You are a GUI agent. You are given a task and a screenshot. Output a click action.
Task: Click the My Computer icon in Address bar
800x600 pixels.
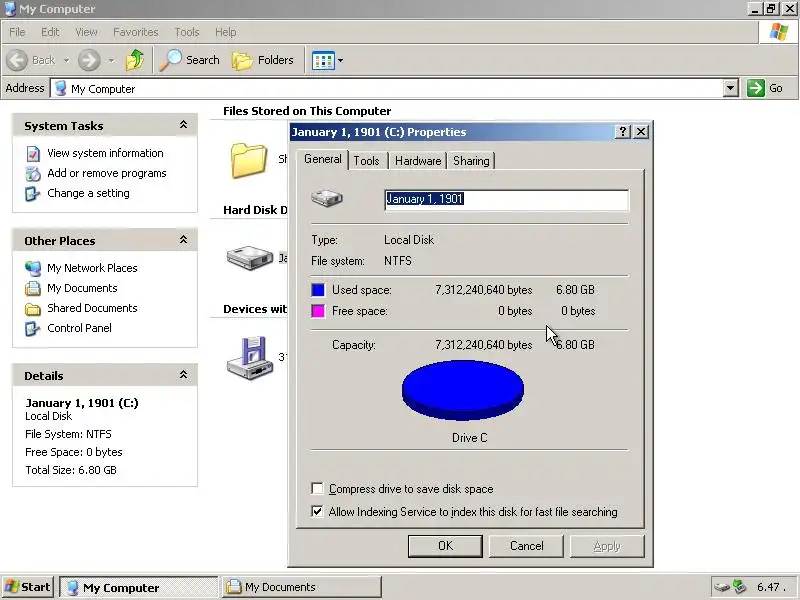(60, 88)
